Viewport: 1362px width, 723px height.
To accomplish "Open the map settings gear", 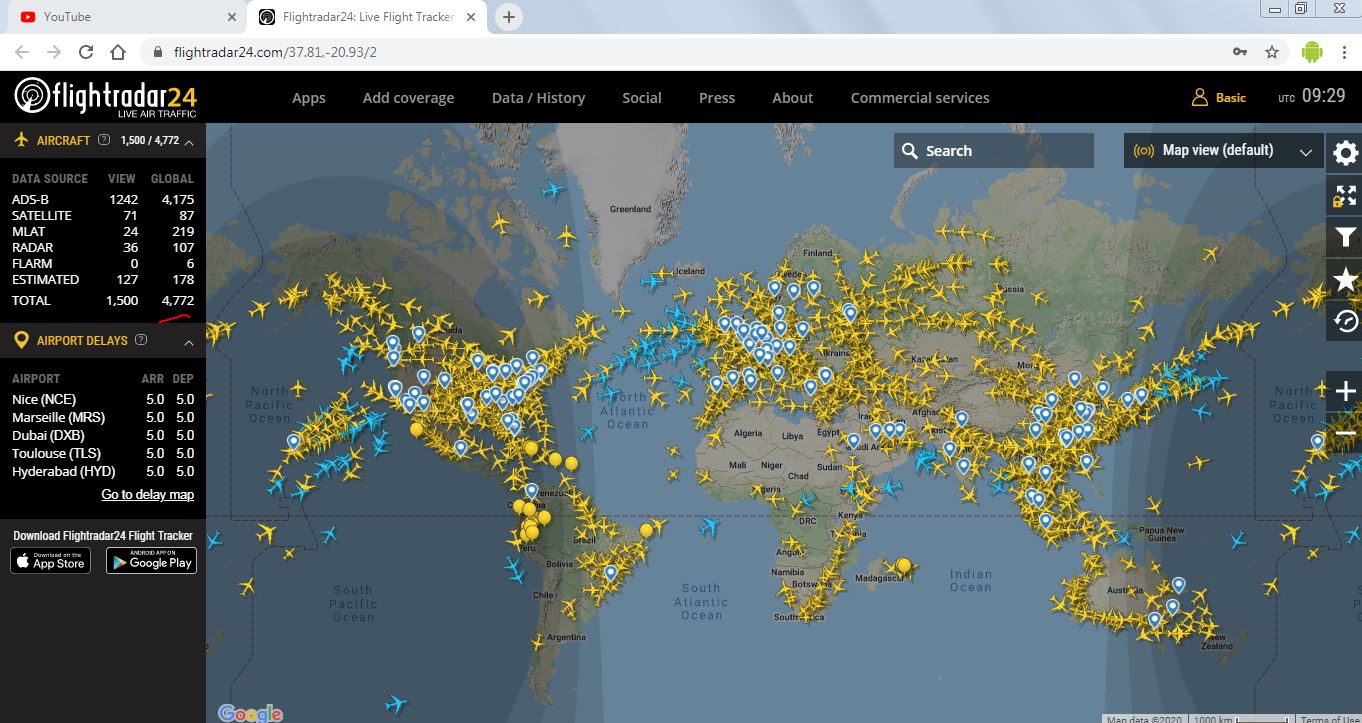I will 1345,153.
